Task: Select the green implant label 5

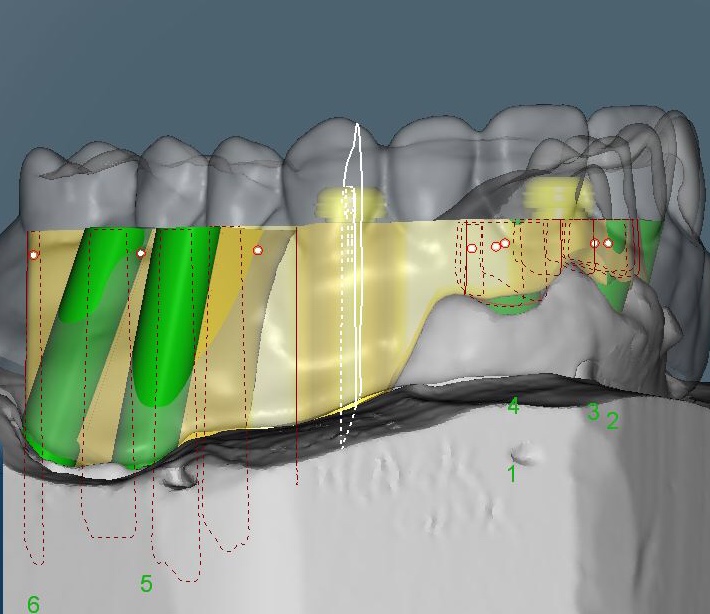Action: (x=146, y=584)
